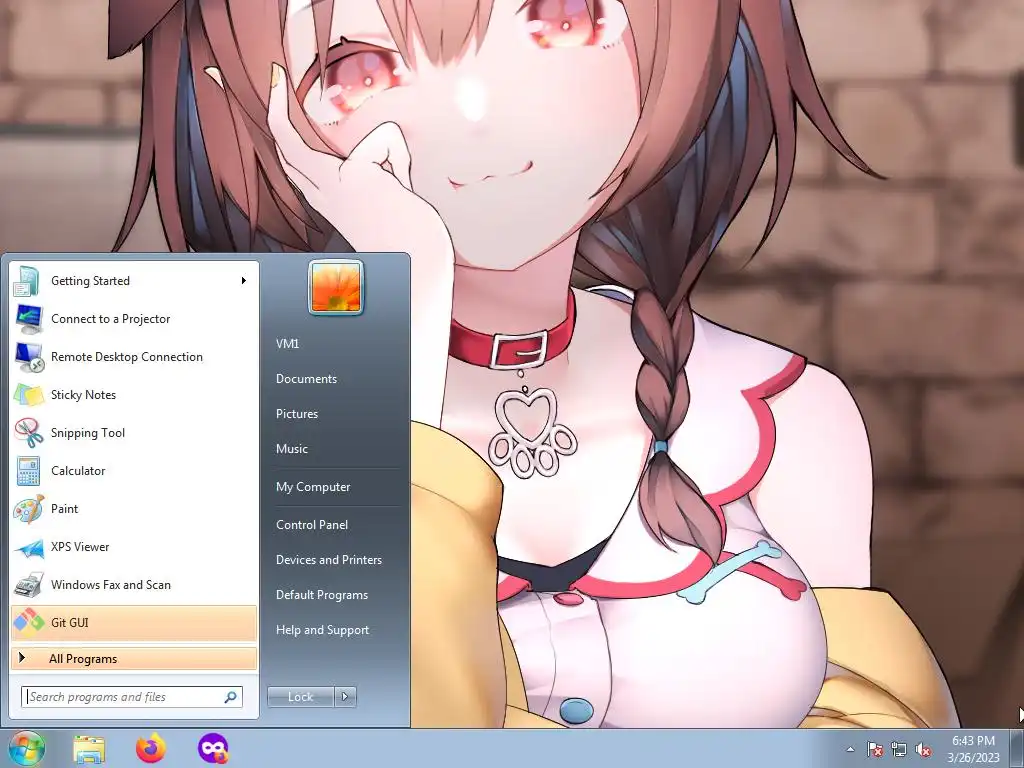Expand the Getting Started submenu arrow
Screen dimensions: 1024x768
click(x=244, y=281)
